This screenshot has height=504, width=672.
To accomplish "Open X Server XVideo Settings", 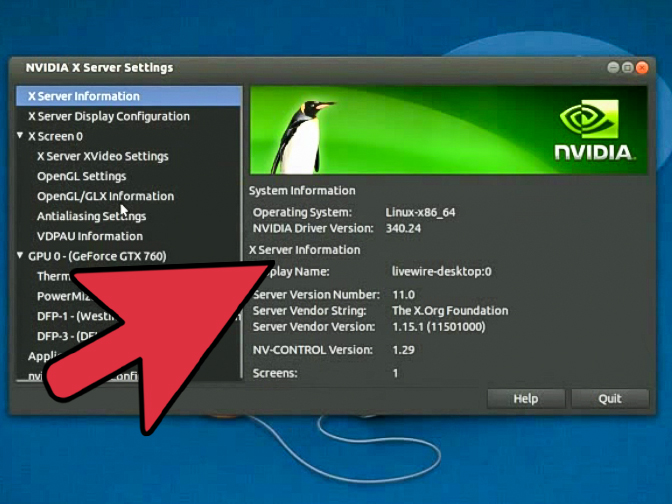I will tap(102, 156).
